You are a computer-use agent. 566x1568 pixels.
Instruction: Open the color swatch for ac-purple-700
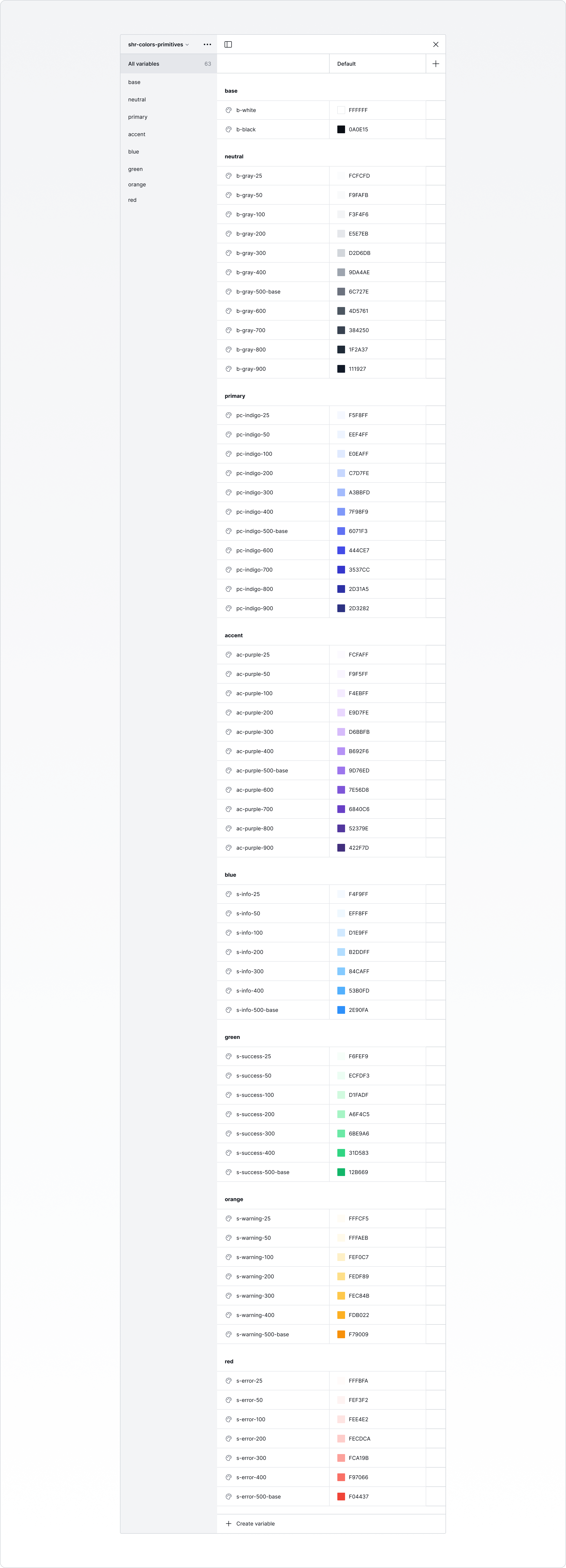click(x=341, y=809)
